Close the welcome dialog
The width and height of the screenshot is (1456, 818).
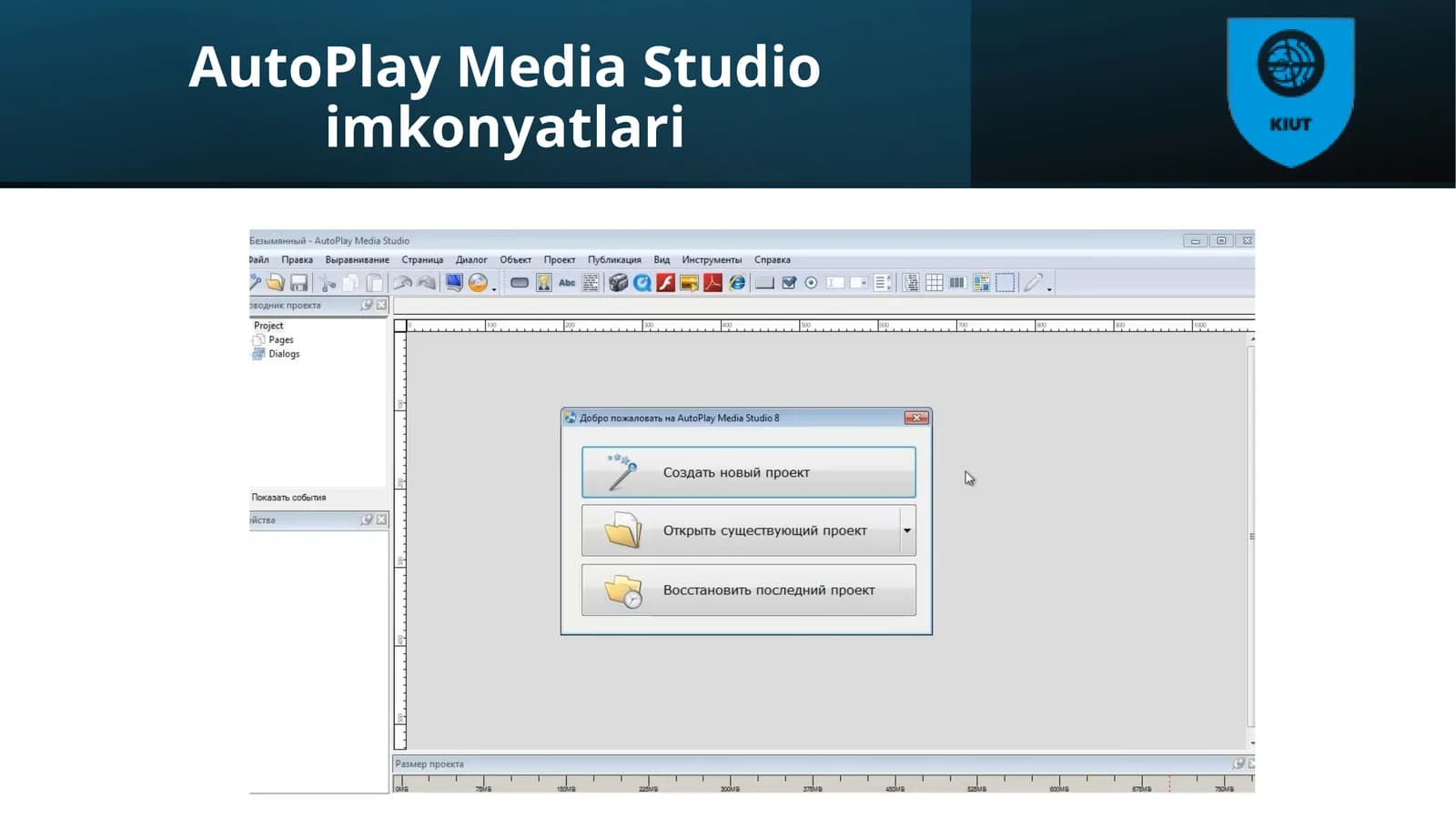click(916, 418)
